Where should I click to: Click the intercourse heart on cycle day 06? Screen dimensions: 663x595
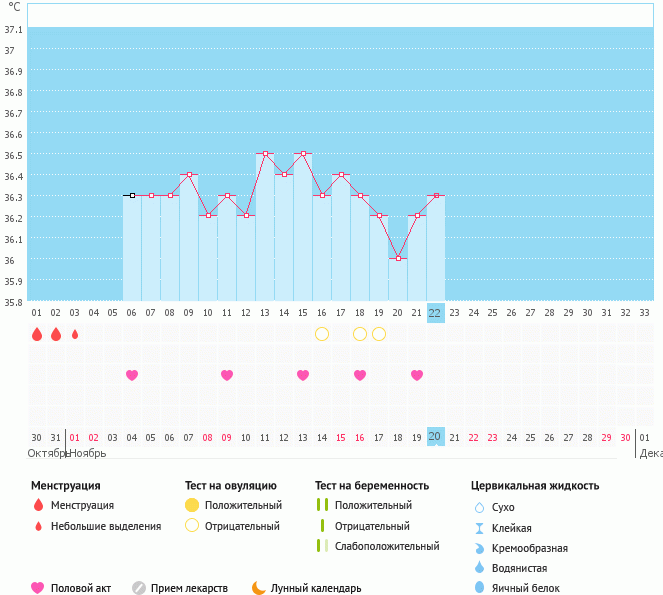132,375
